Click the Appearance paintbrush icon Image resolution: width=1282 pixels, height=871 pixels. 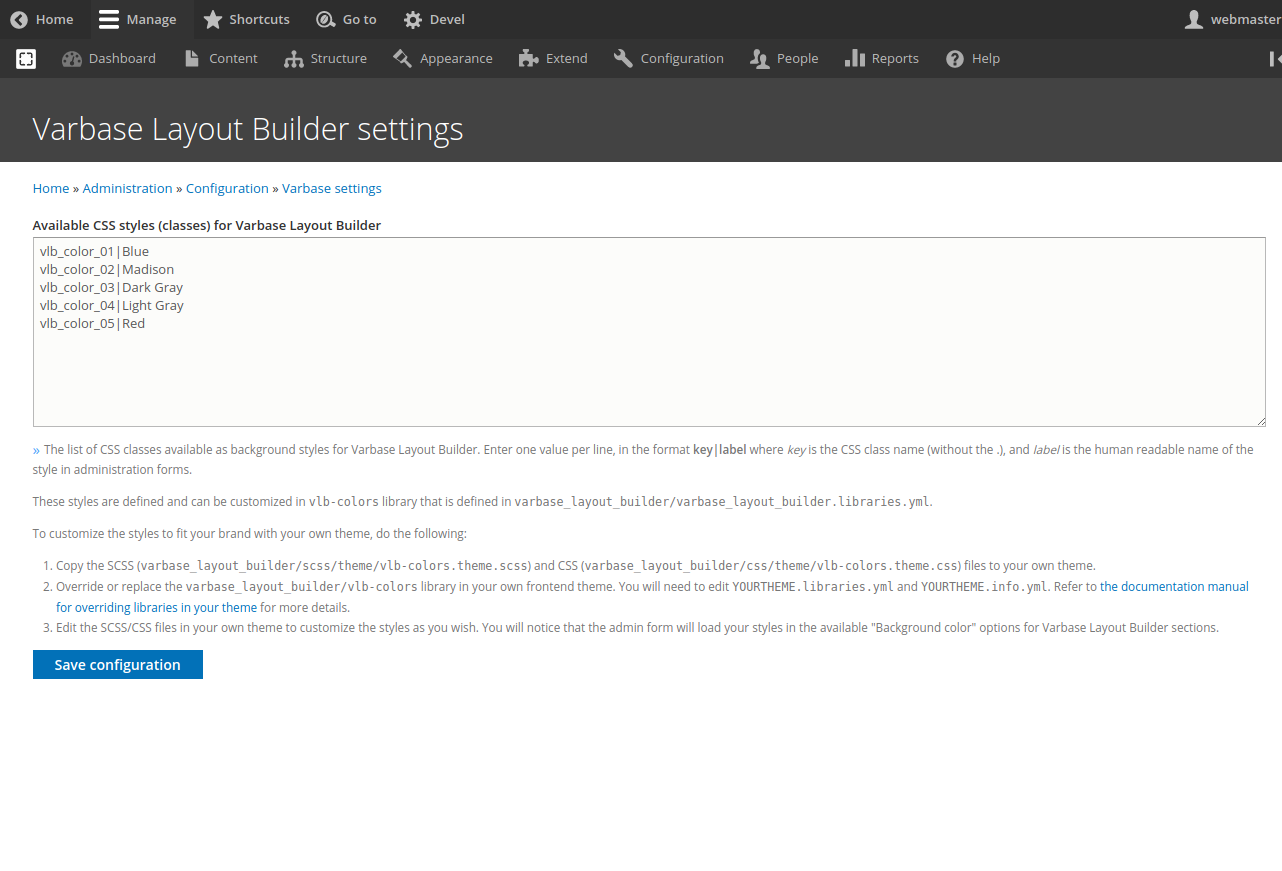[404, 58]
